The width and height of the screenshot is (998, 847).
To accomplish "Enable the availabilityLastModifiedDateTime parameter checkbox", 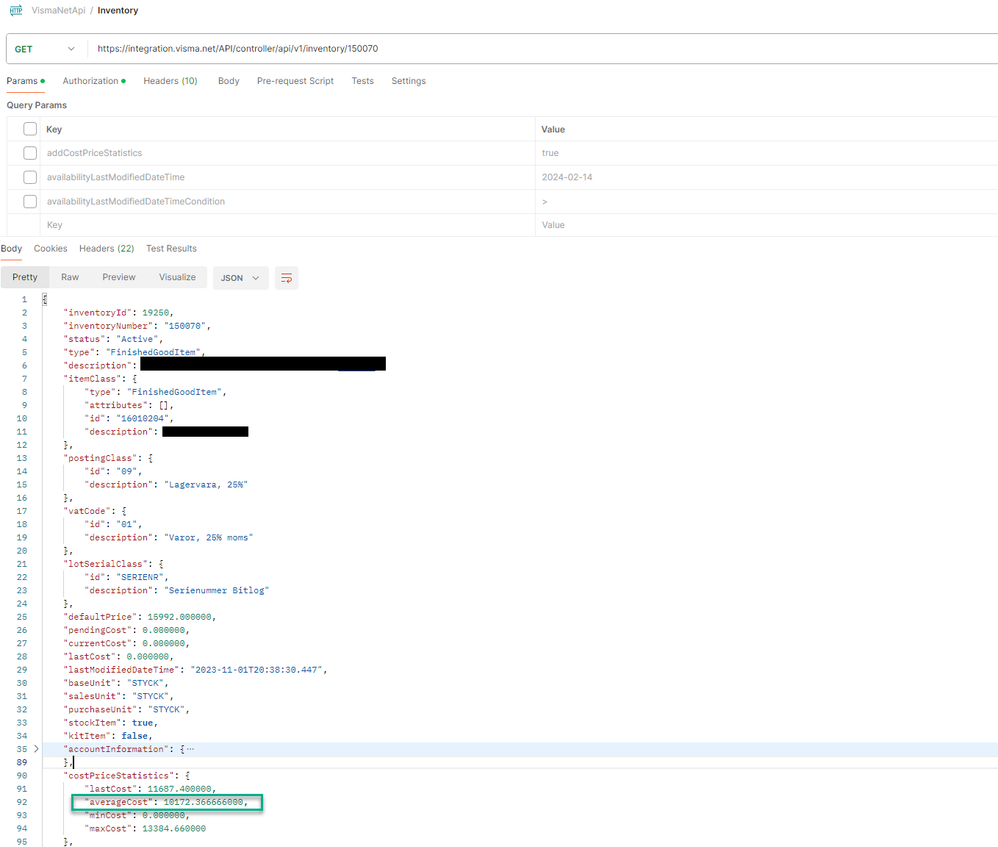I will click(x=30, y=178).
